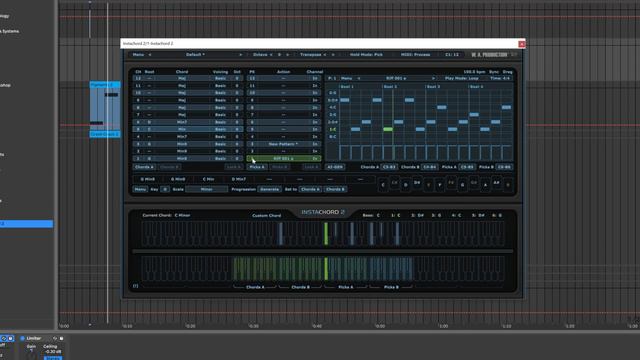Viewport: 640px width, 360px height.
Task: Open Default preset selector
Action: click(196, 55)
